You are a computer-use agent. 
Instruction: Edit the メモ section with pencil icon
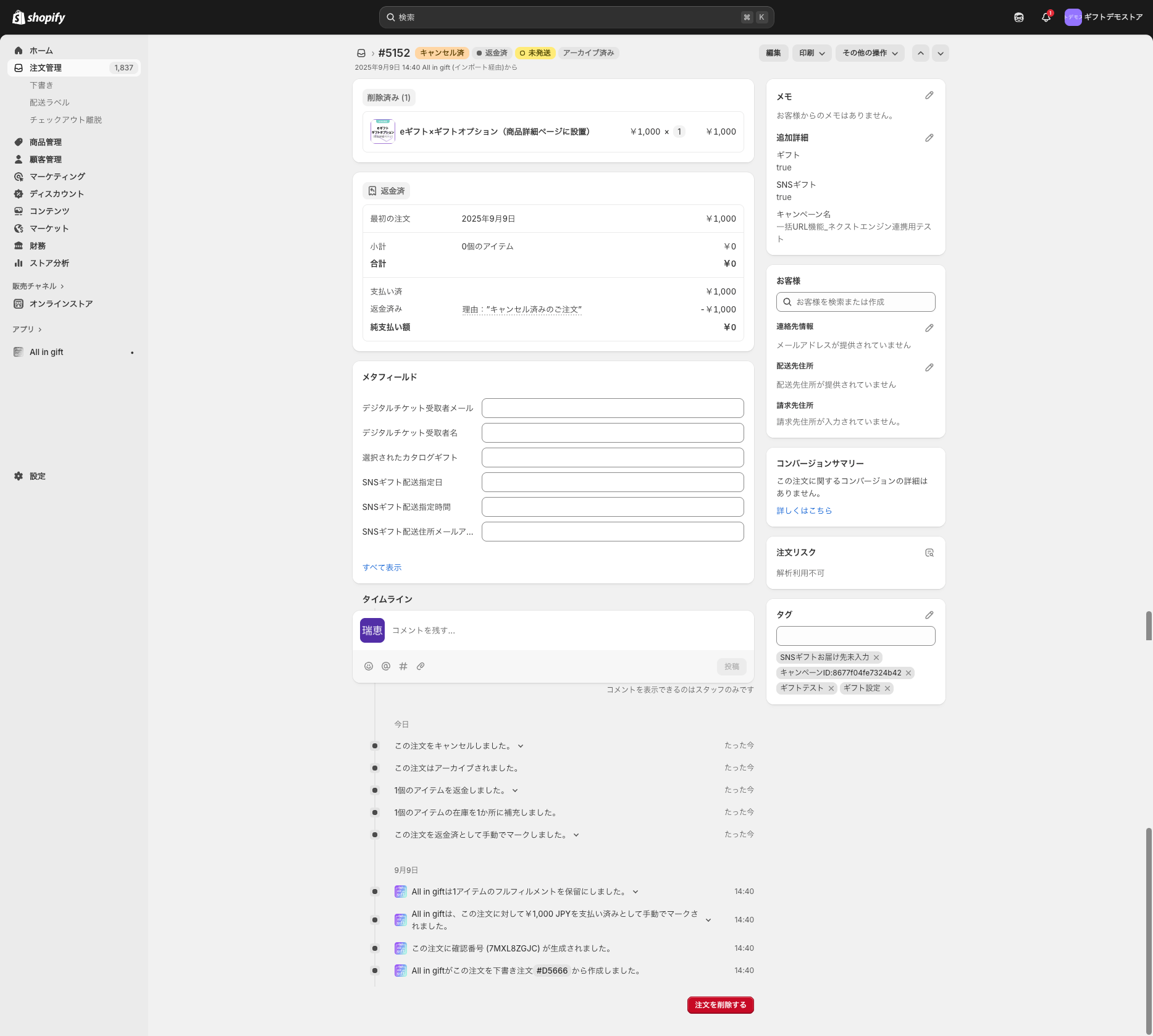(929, 96)
